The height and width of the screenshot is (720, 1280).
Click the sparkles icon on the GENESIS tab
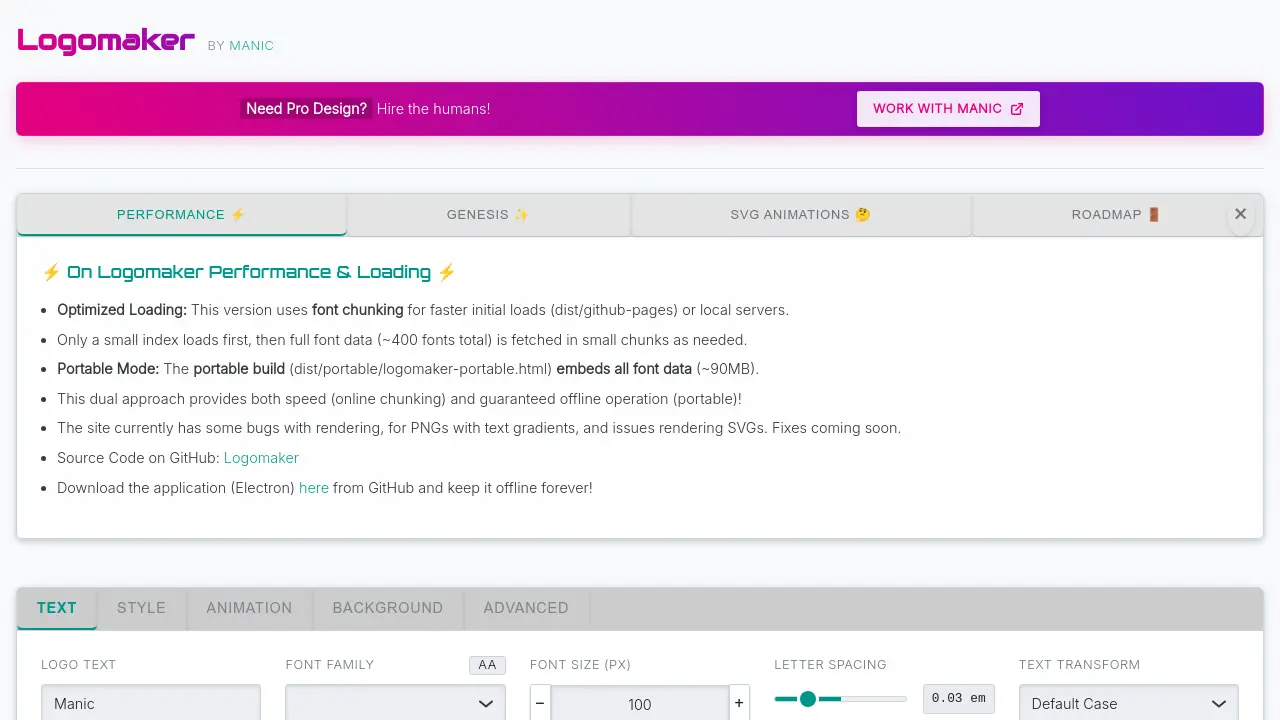(521, 214)
